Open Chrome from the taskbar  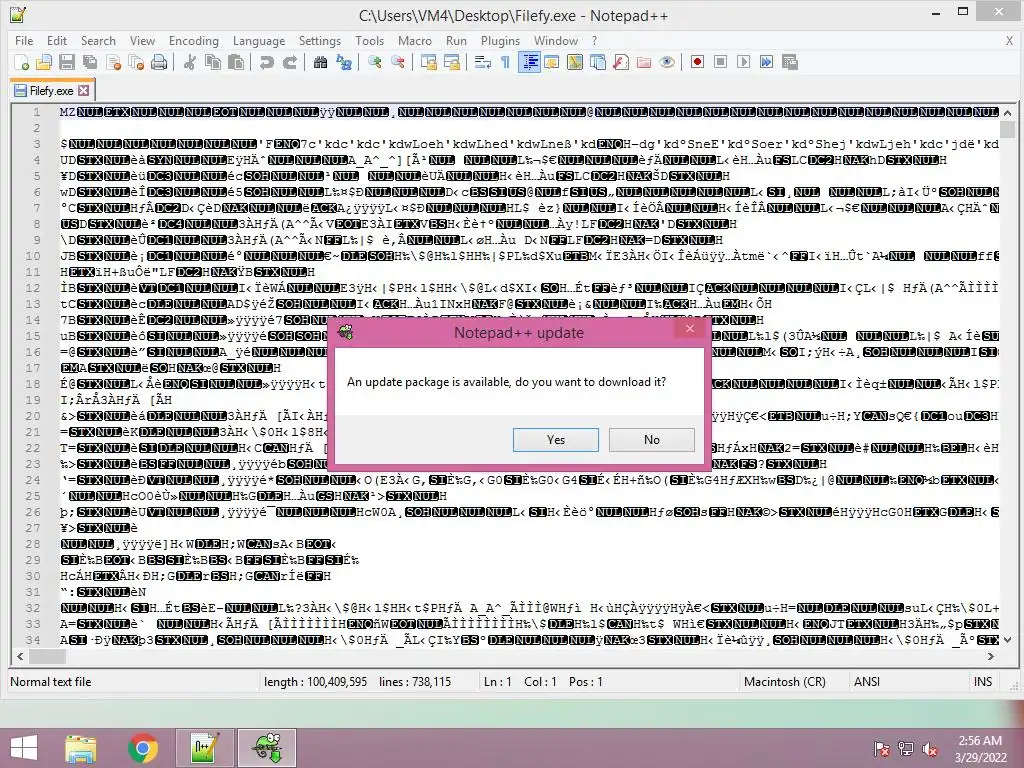point(144,748)
